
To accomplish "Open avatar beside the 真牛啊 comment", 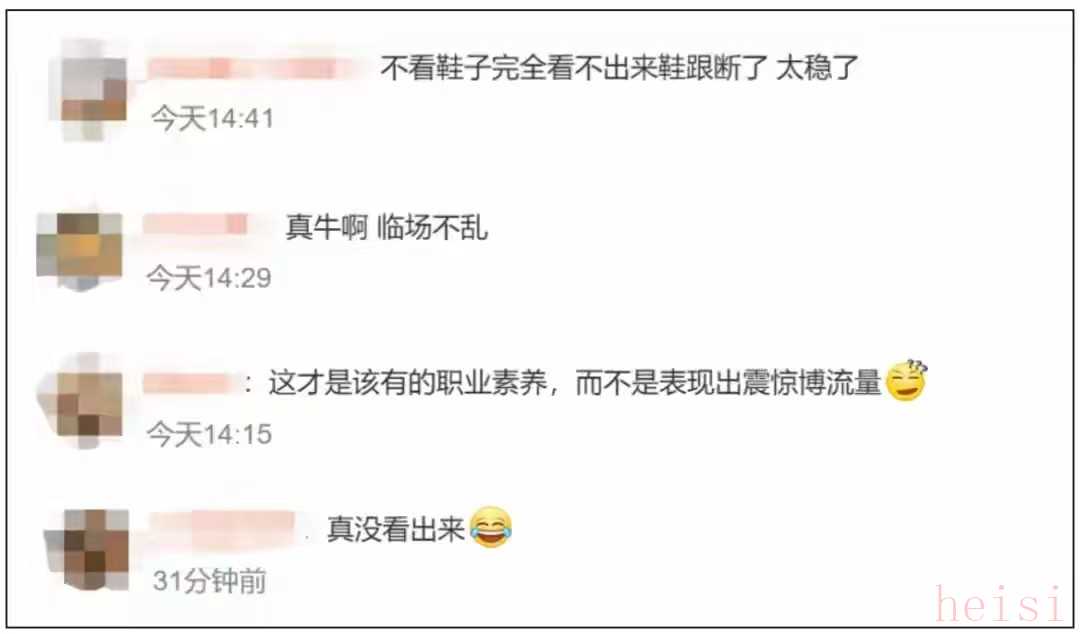I will 81,251.
